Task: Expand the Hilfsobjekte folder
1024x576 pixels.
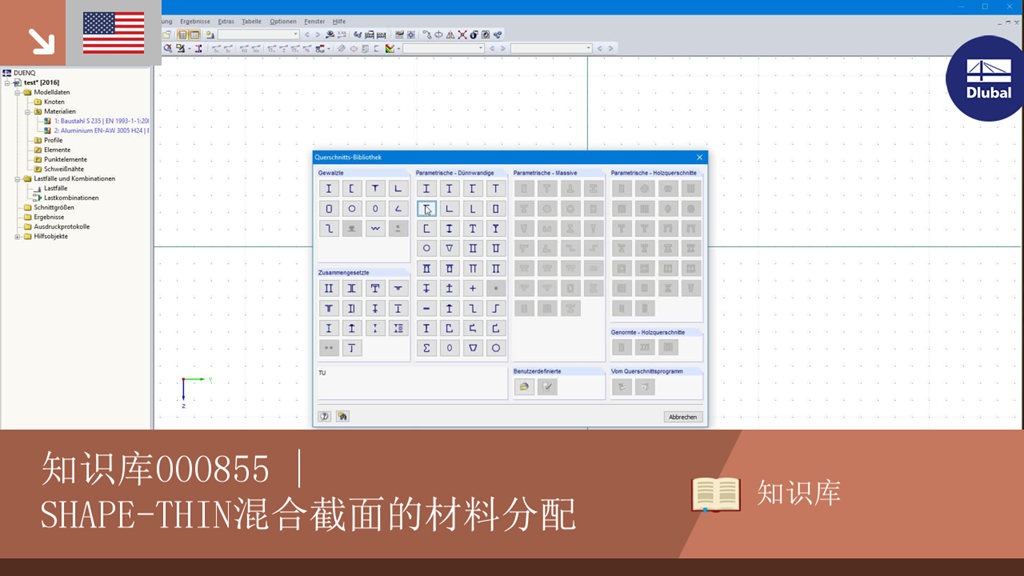Action: pos(18,236)
